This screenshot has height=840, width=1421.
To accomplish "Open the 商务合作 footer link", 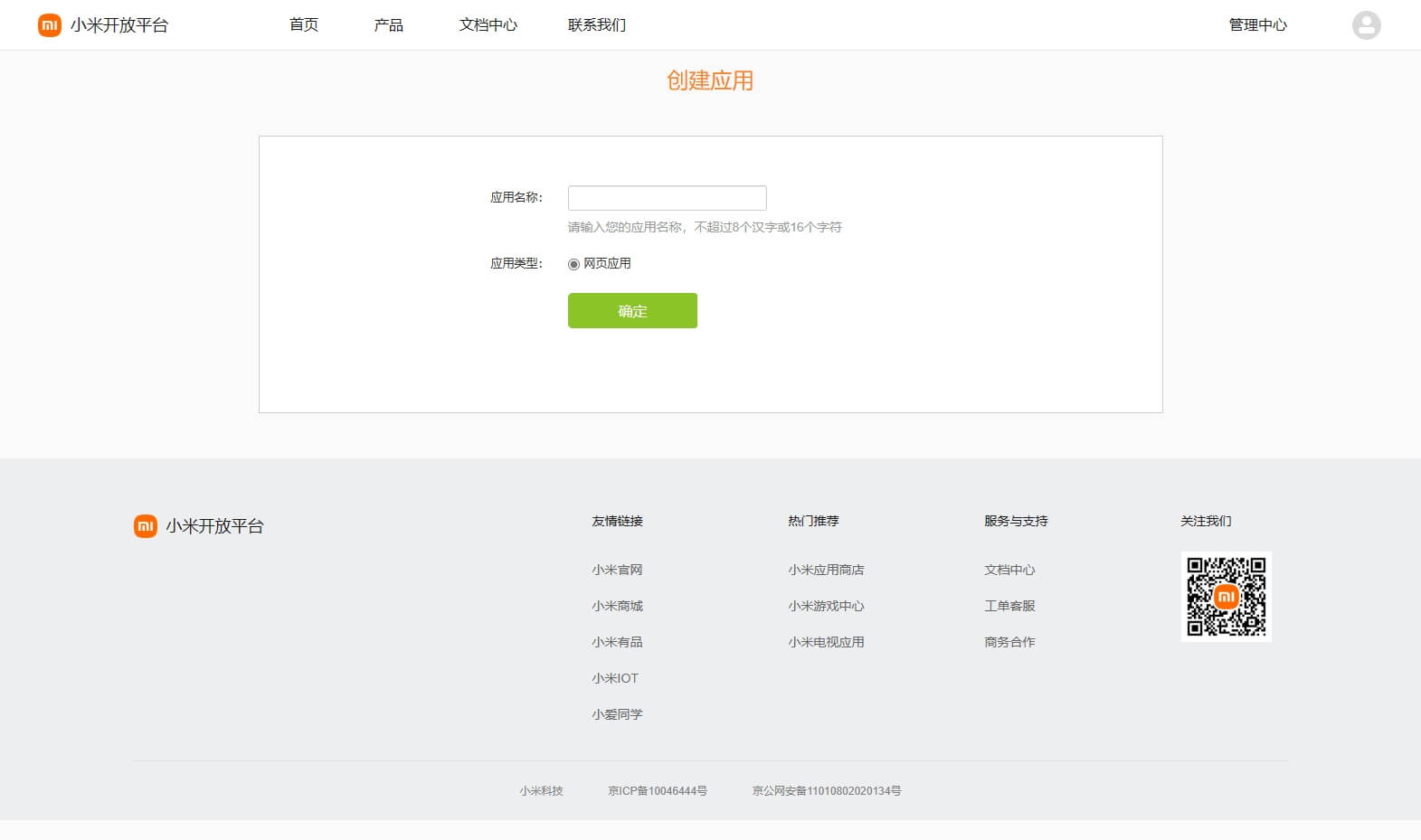I will [1009, 642].
